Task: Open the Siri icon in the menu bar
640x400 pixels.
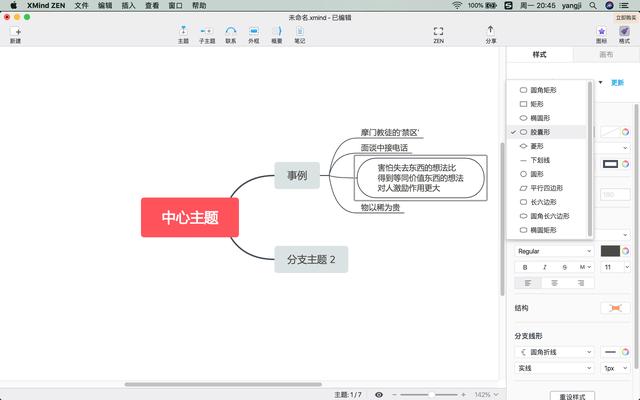Action: click(609, 5)
